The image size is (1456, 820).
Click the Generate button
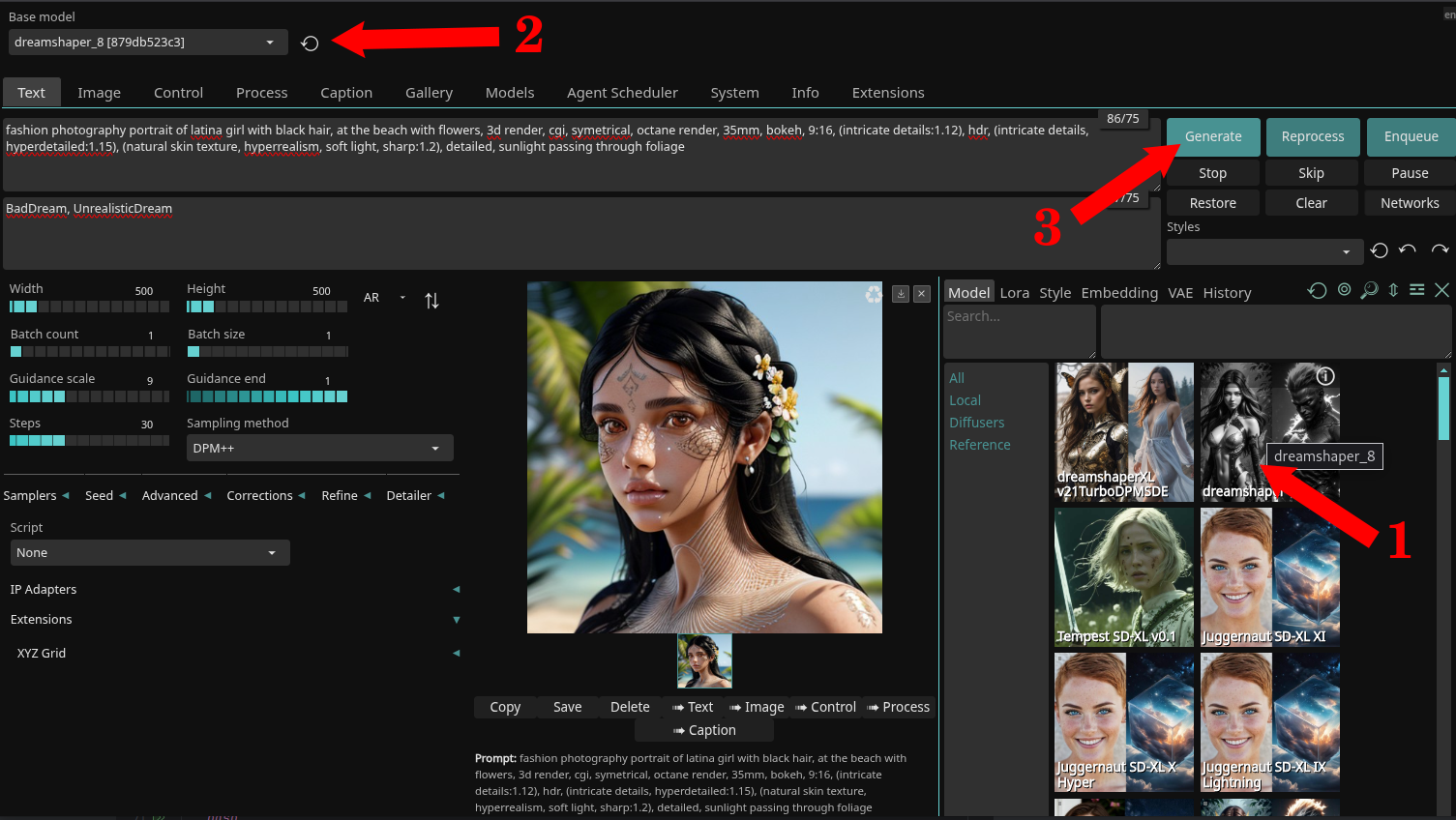[x=1212, y=136]
